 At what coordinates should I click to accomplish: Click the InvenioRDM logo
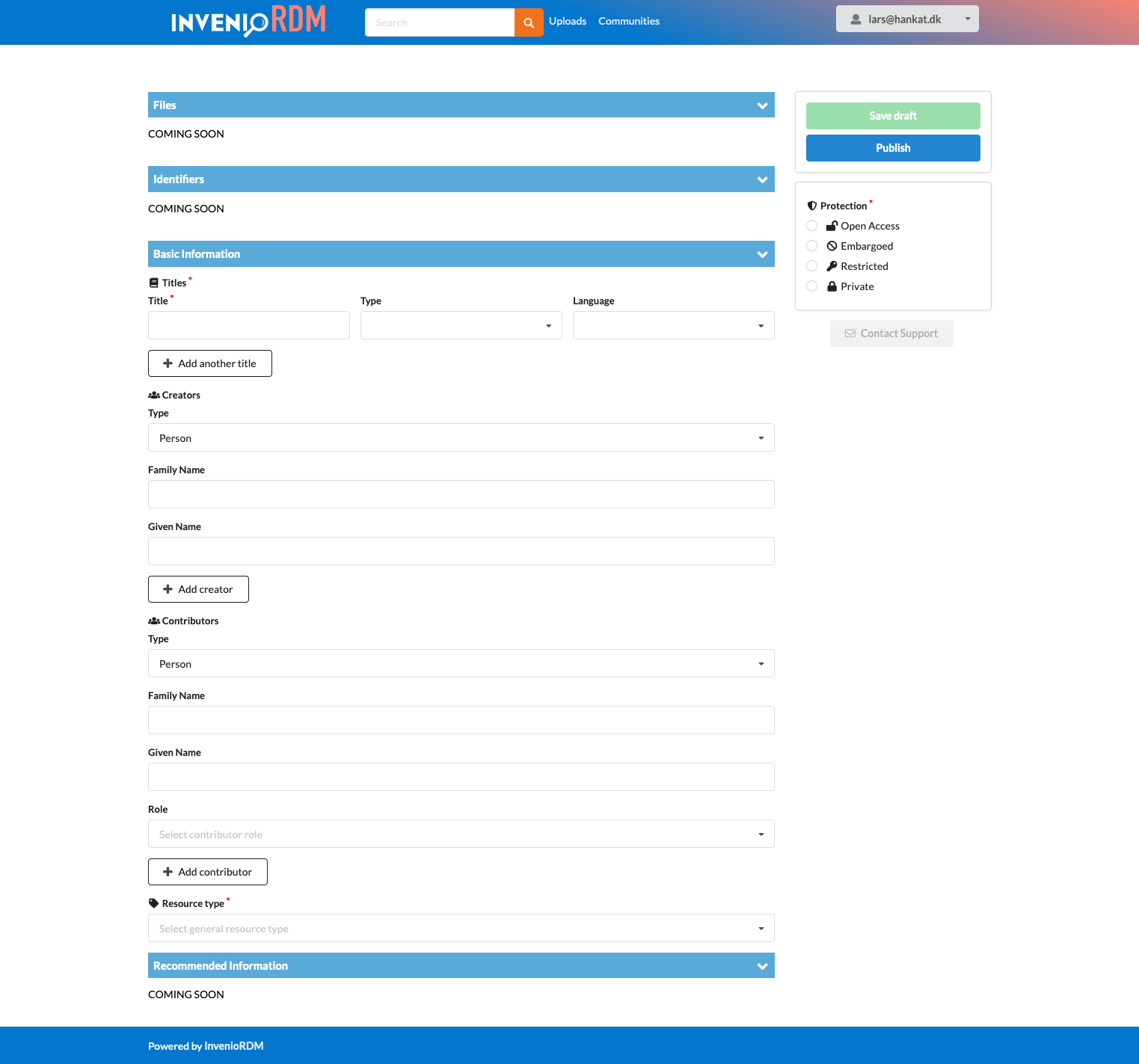(x=248, y=21)
